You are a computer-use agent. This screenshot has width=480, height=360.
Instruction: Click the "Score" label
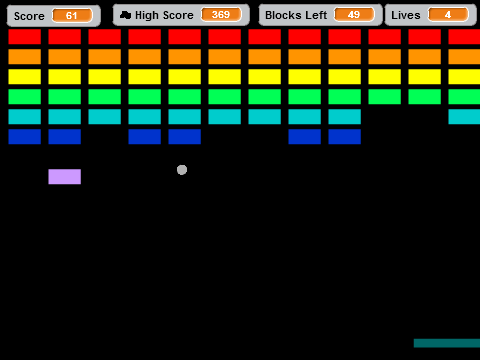pos(29,16)
